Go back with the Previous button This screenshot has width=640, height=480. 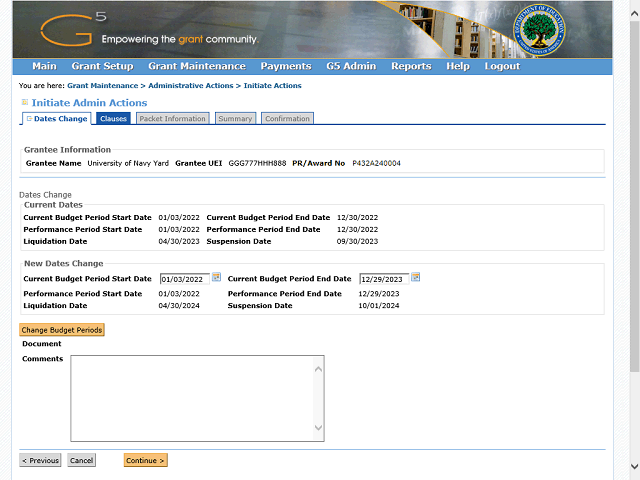(40, 460)
